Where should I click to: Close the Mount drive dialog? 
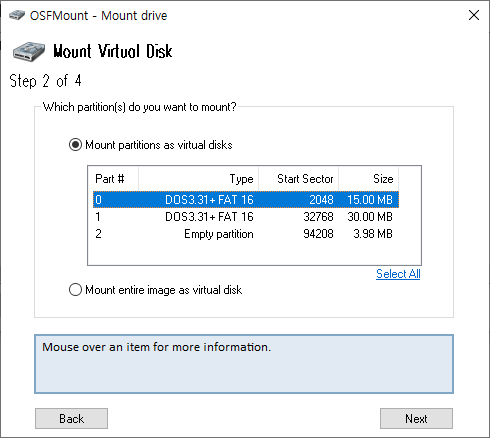pyautogui.click(x=474, y=15)
